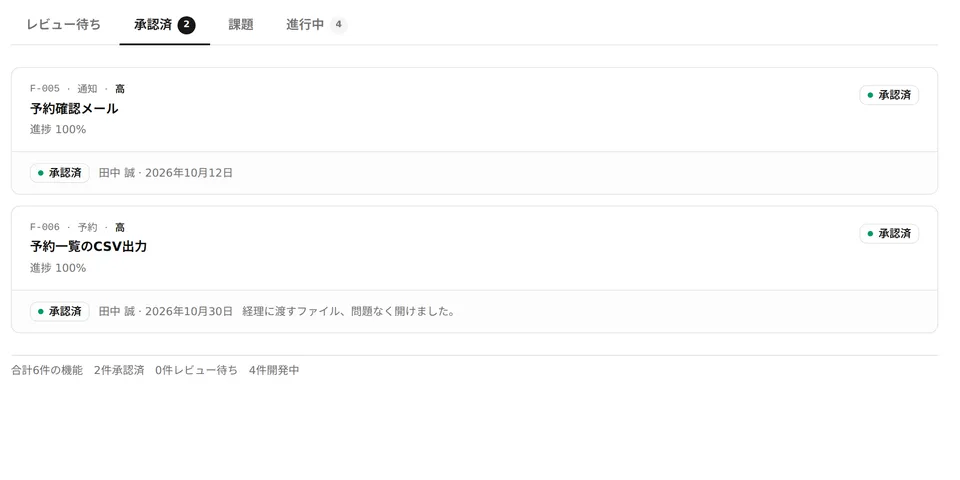Open the 予約確認メール feature title
The width and height of the screenshot is (960, 480).
click(74, 109)
